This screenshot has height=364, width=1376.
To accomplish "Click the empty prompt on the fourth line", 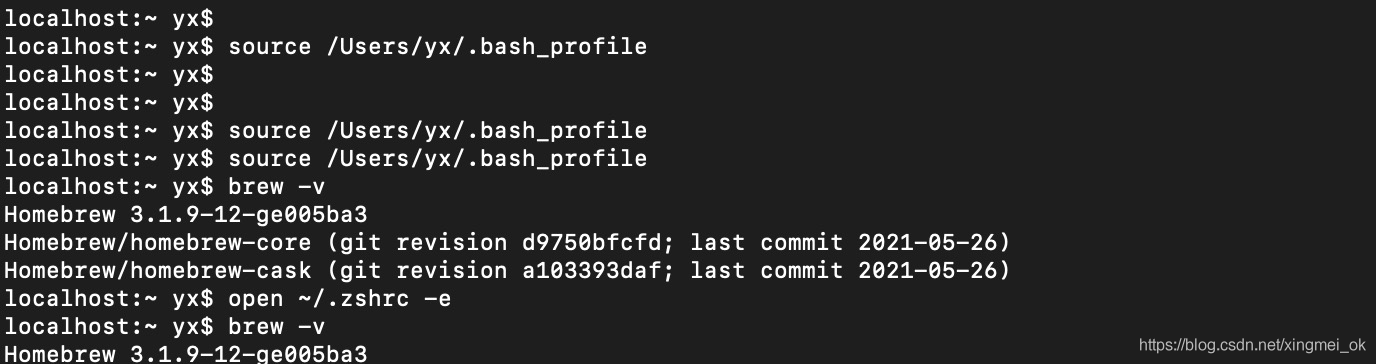I will (x=109, y=102).
